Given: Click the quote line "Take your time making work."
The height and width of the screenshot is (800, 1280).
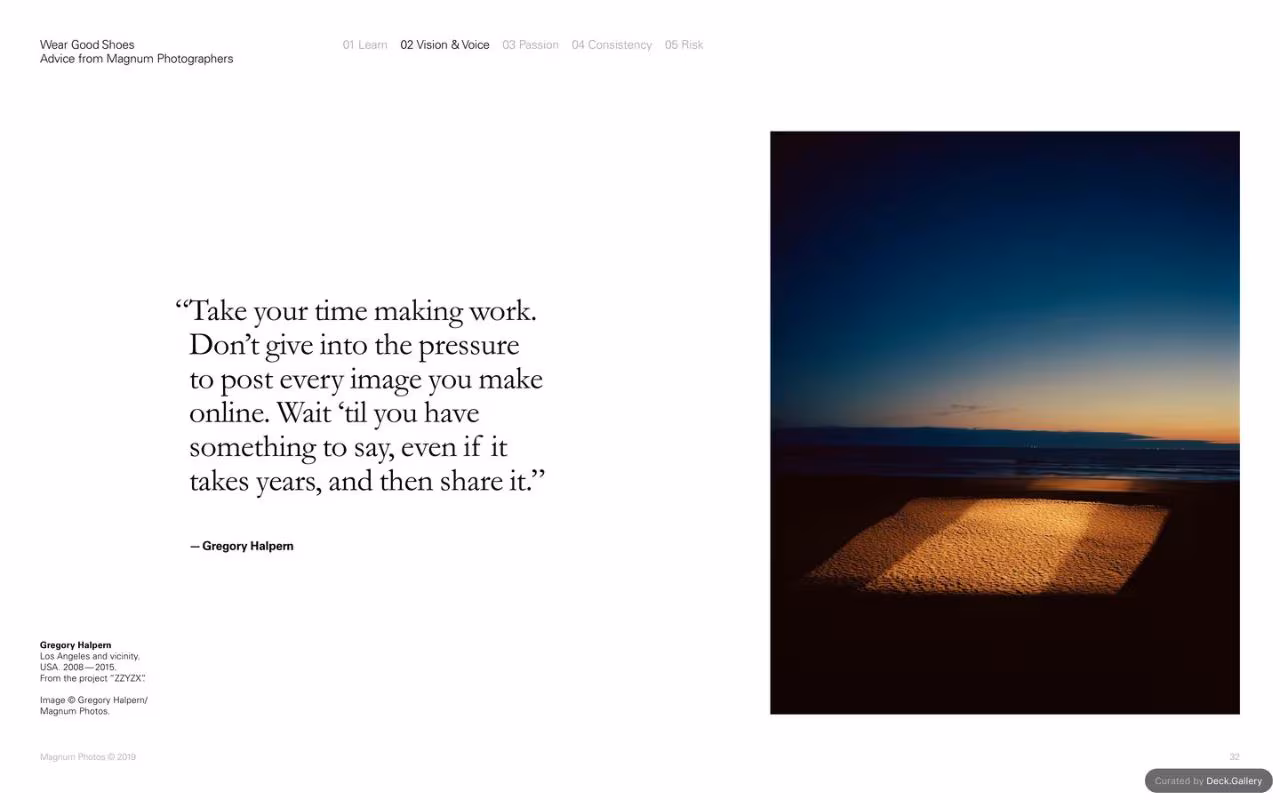Looking at the screenshot, I should [x=356, y=311].
